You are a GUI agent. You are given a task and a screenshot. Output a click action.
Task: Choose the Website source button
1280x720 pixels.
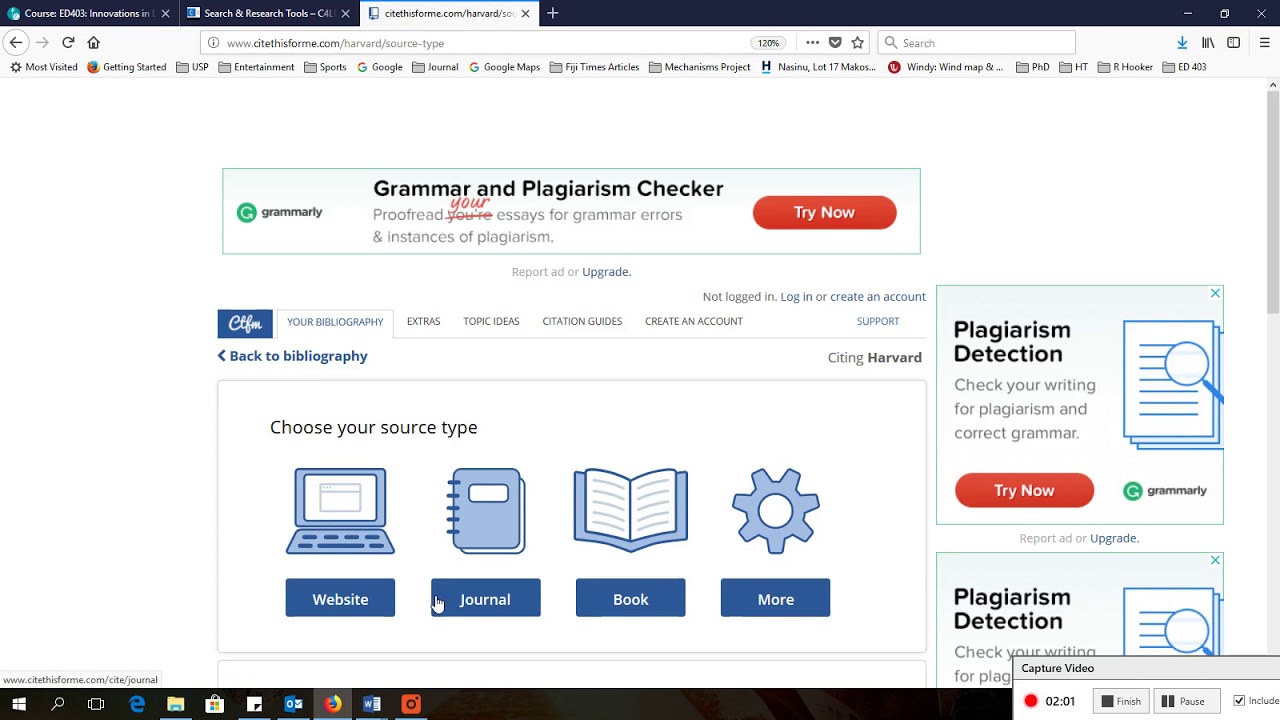340,598
